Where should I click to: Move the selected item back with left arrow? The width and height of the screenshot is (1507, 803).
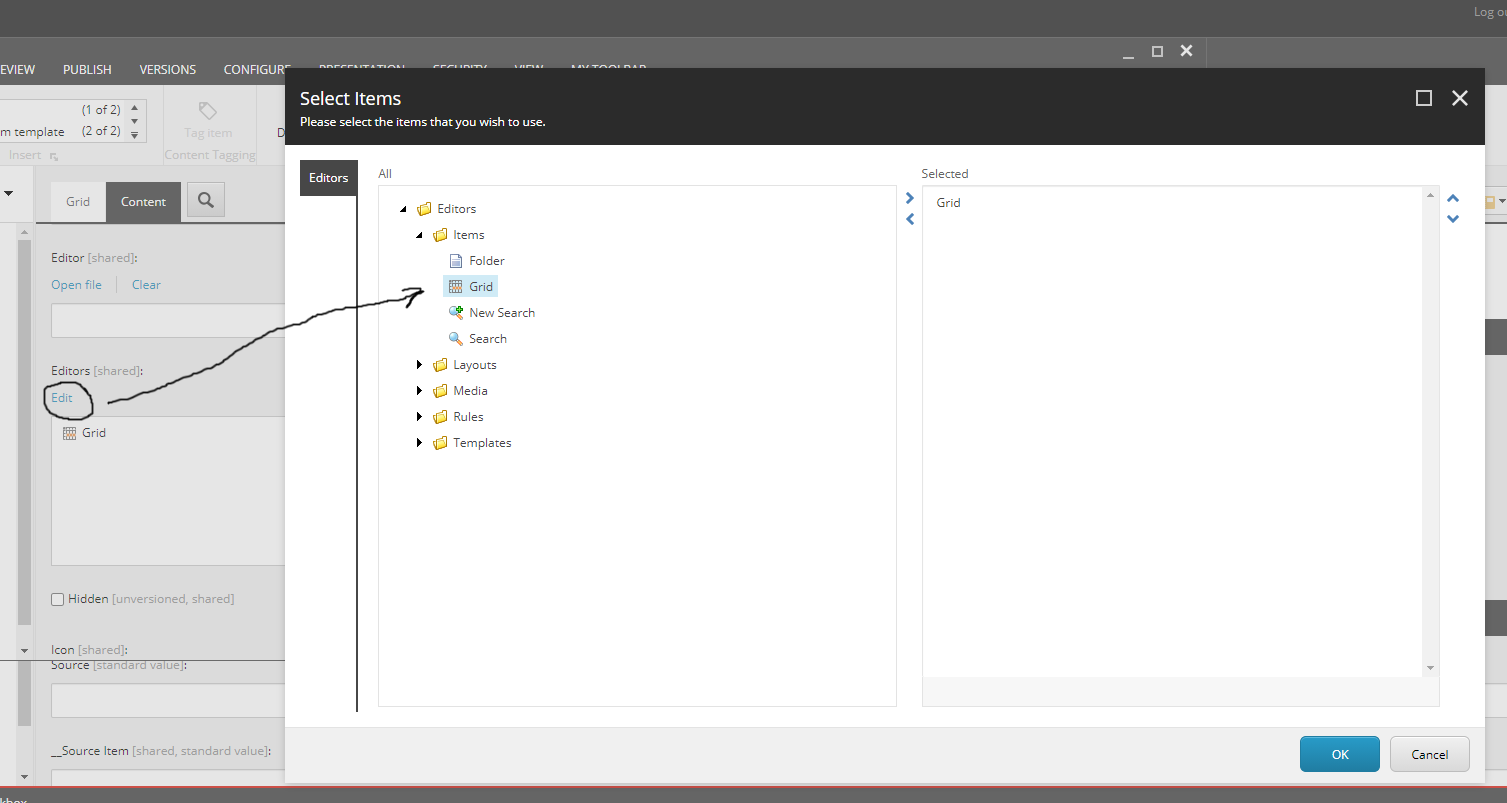[909, 219]
